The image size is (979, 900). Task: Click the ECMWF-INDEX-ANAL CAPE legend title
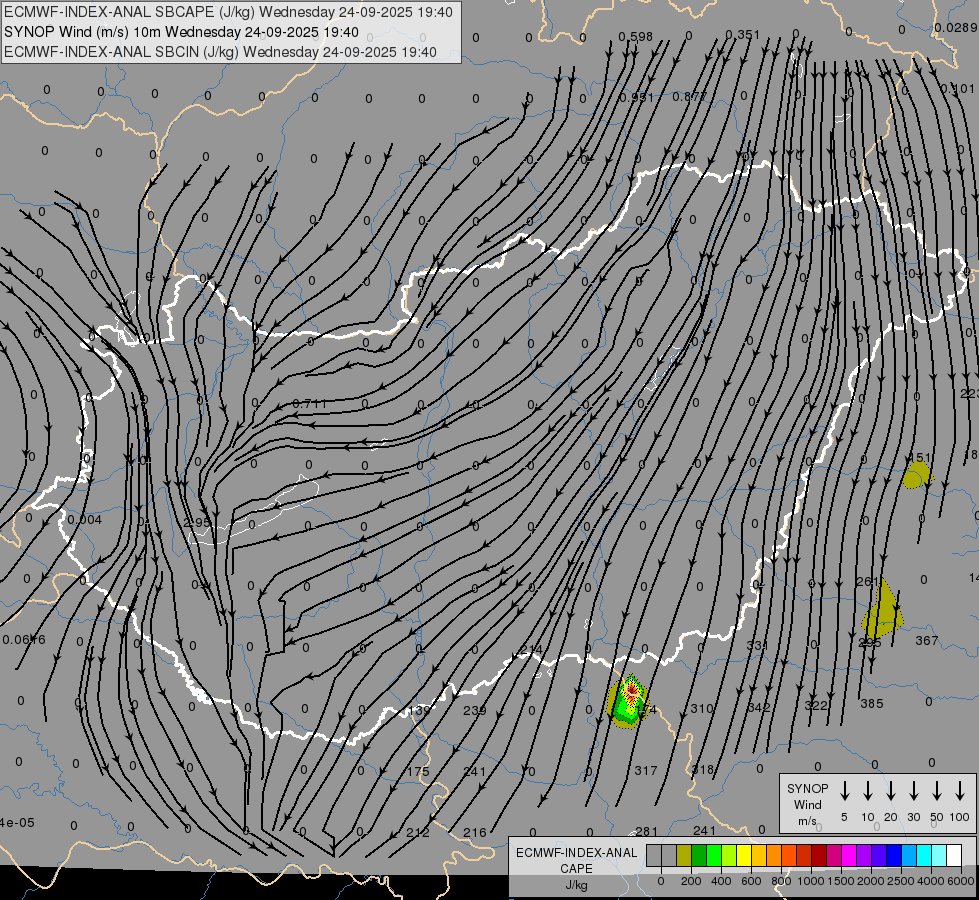(576, 861)
